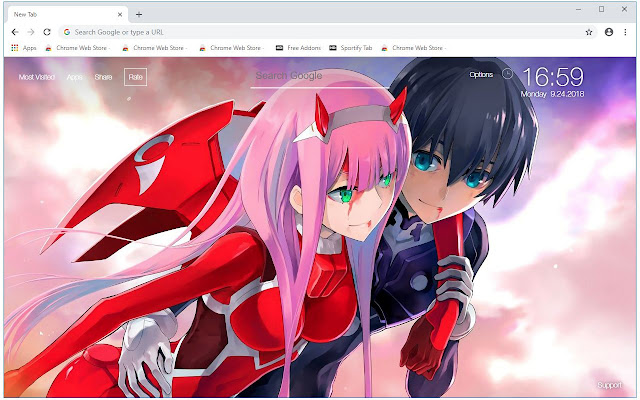Close the New Tab tab
640x400 pixels.
tap(120, 14)
